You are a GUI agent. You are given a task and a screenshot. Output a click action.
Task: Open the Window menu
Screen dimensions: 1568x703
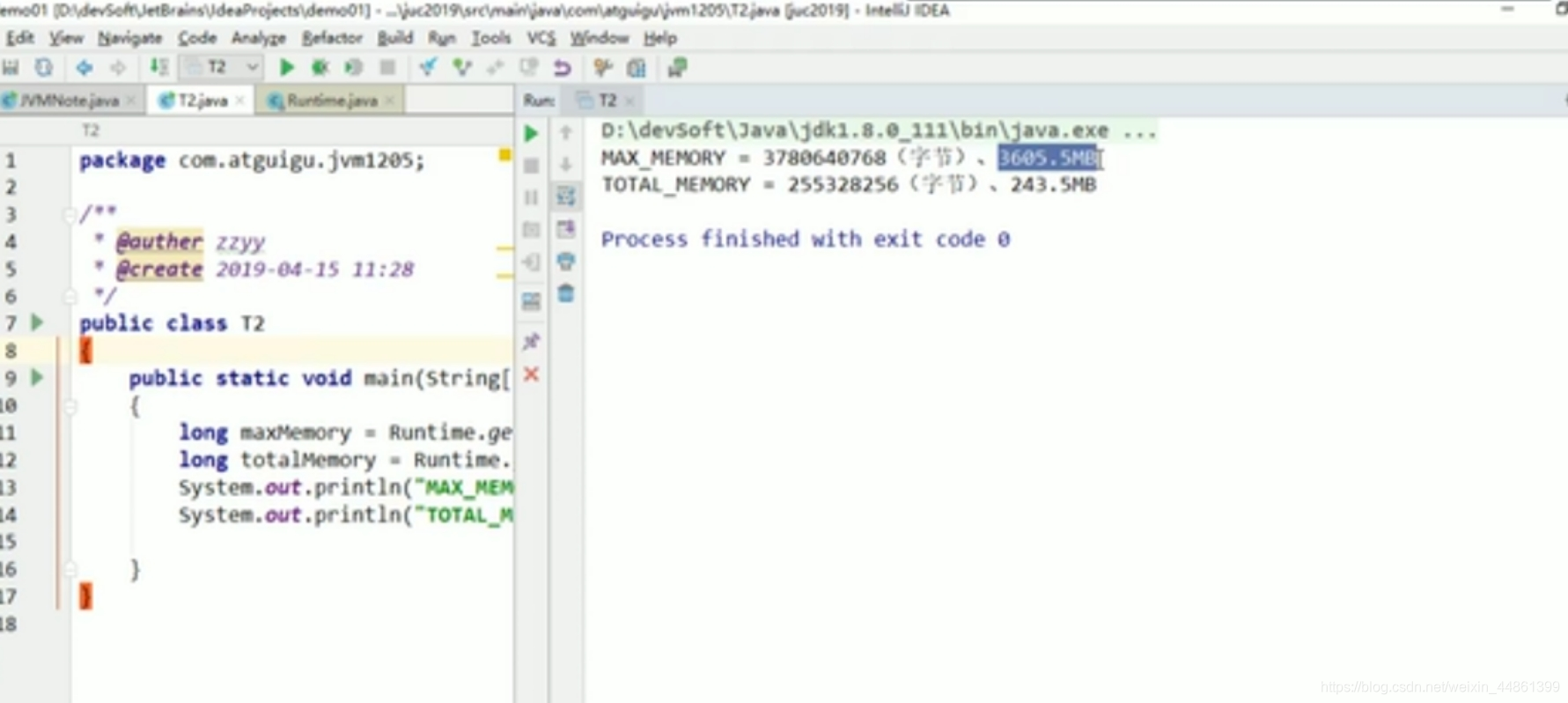tap(600, 38)
